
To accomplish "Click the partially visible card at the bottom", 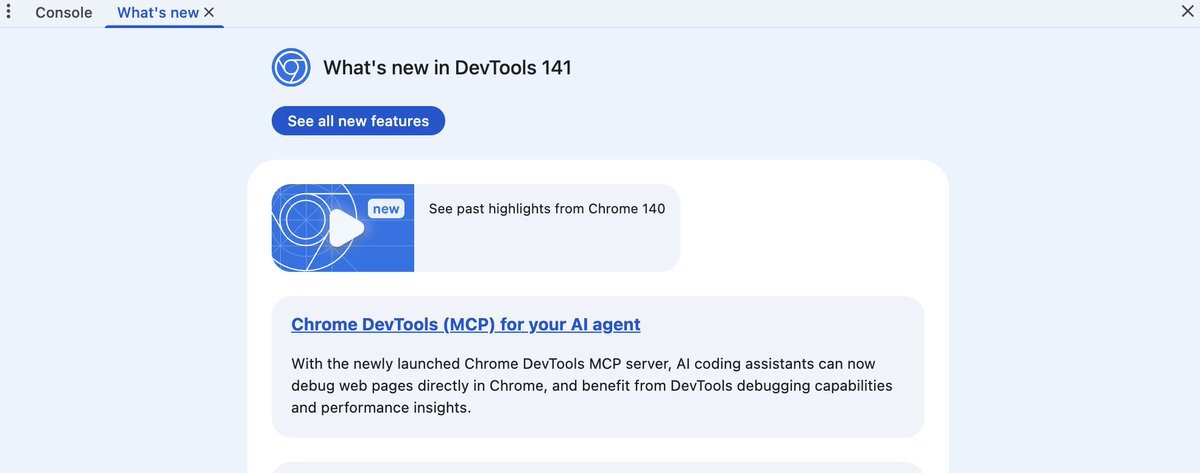I will tap(597, 467).
